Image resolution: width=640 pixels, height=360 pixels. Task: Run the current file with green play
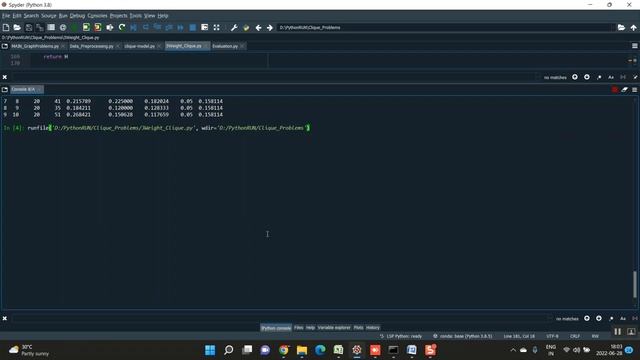(x=74, y=27)
